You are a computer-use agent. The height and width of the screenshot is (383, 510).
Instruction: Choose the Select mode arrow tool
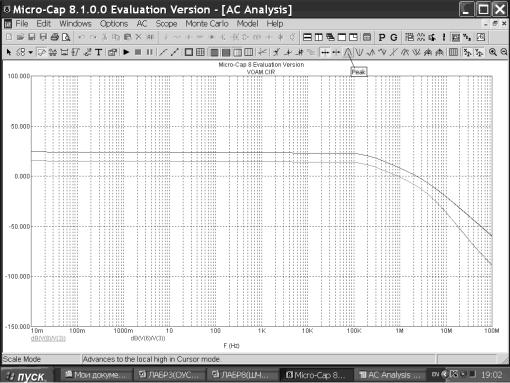coord(9,52)
